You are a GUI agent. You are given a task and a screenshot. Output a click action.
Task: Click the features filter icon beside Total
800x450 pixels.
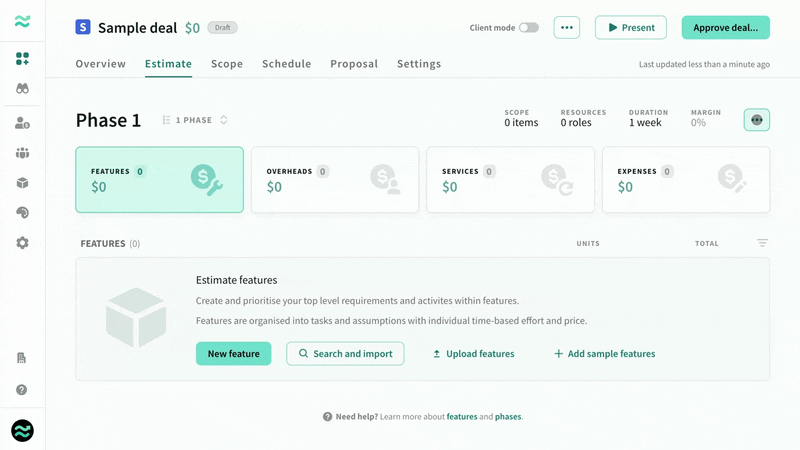[762, 243]
